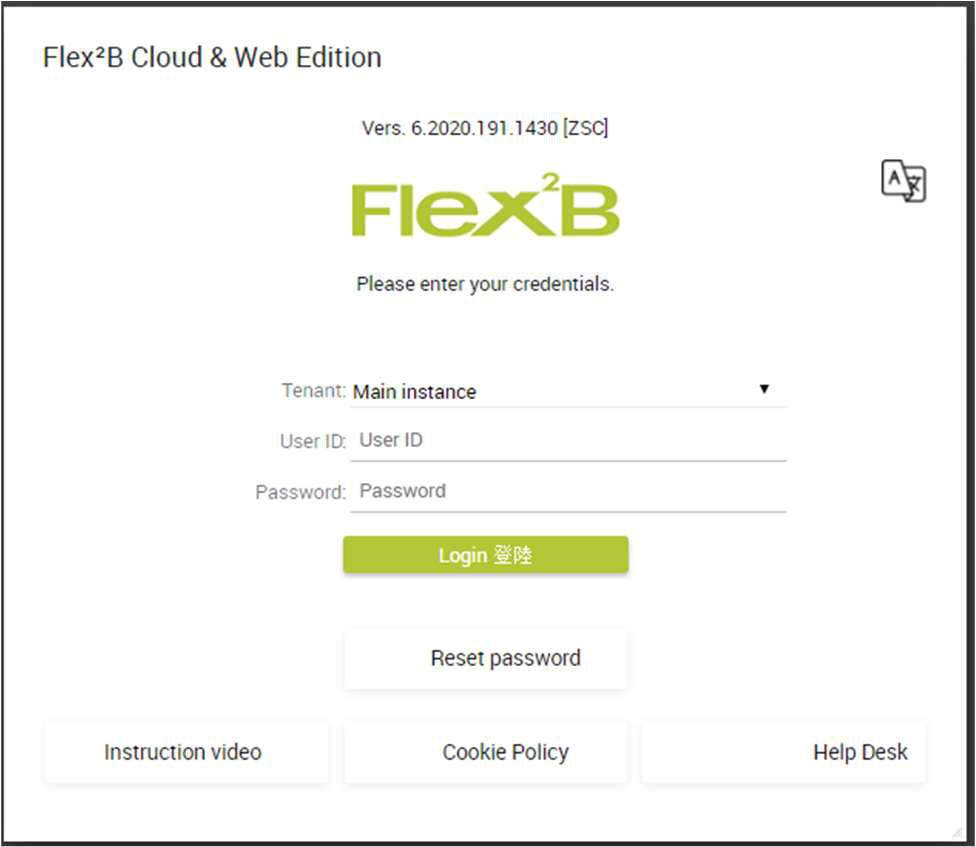This screenshot has height=847, width=976.
Task: Click the 'Password:' field label
Action: (300, 492)
